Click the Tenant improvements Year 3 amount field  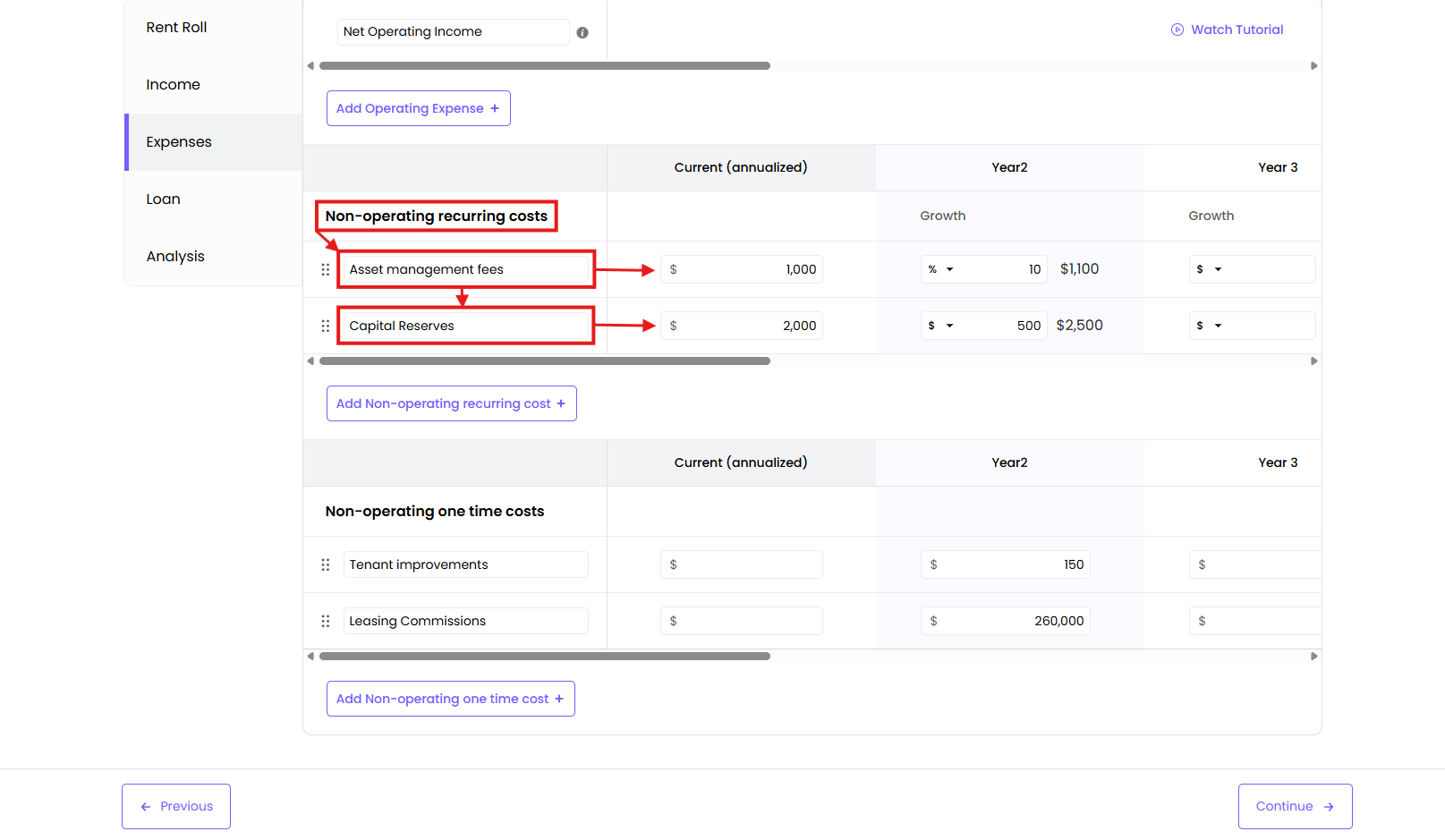(x=1255, y=564)
